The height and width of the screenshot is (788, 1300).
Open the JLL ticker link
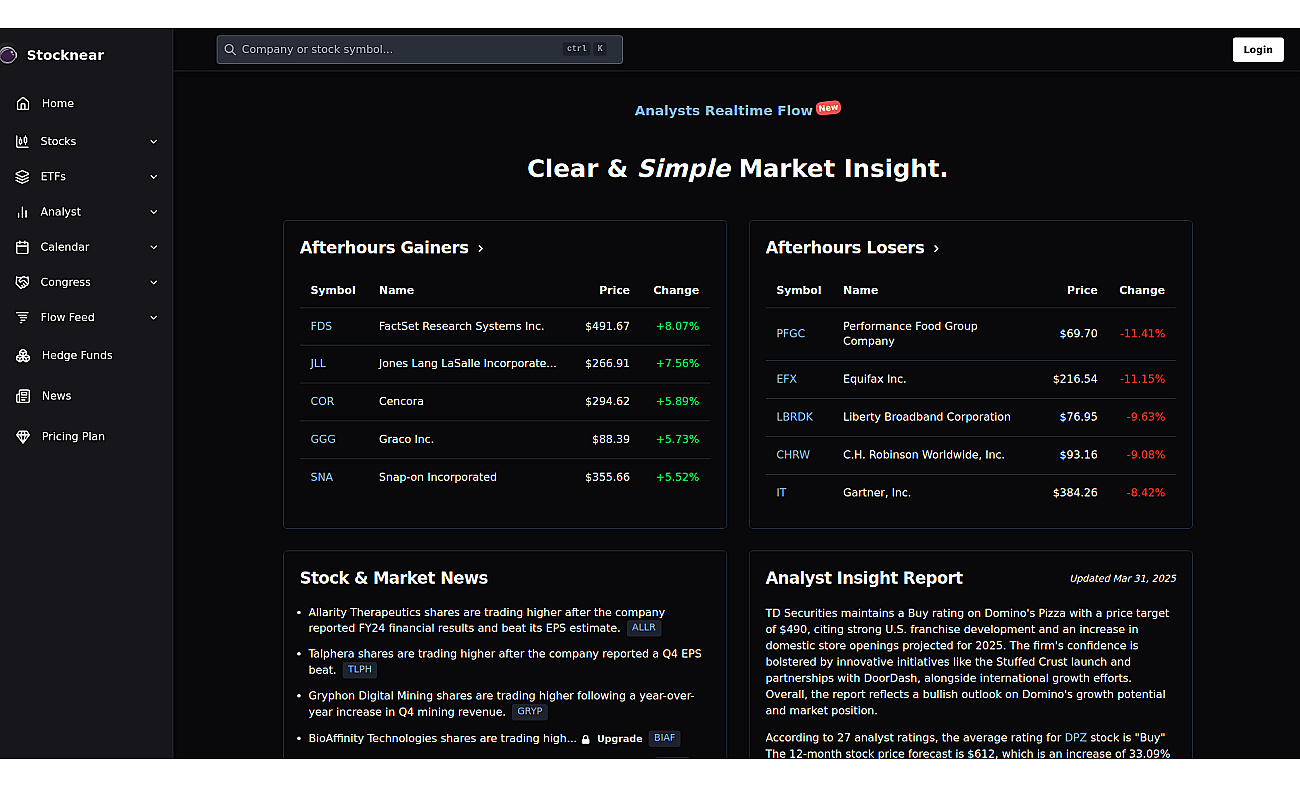coord(318,363)
